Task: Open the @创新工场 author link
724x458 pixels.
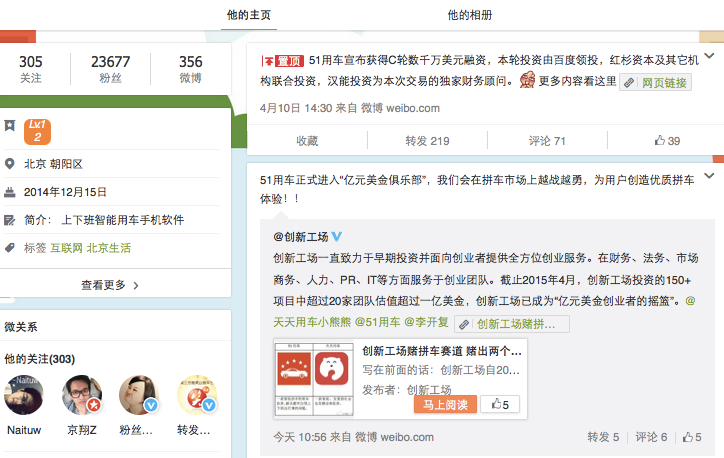Action: point(301,237)
